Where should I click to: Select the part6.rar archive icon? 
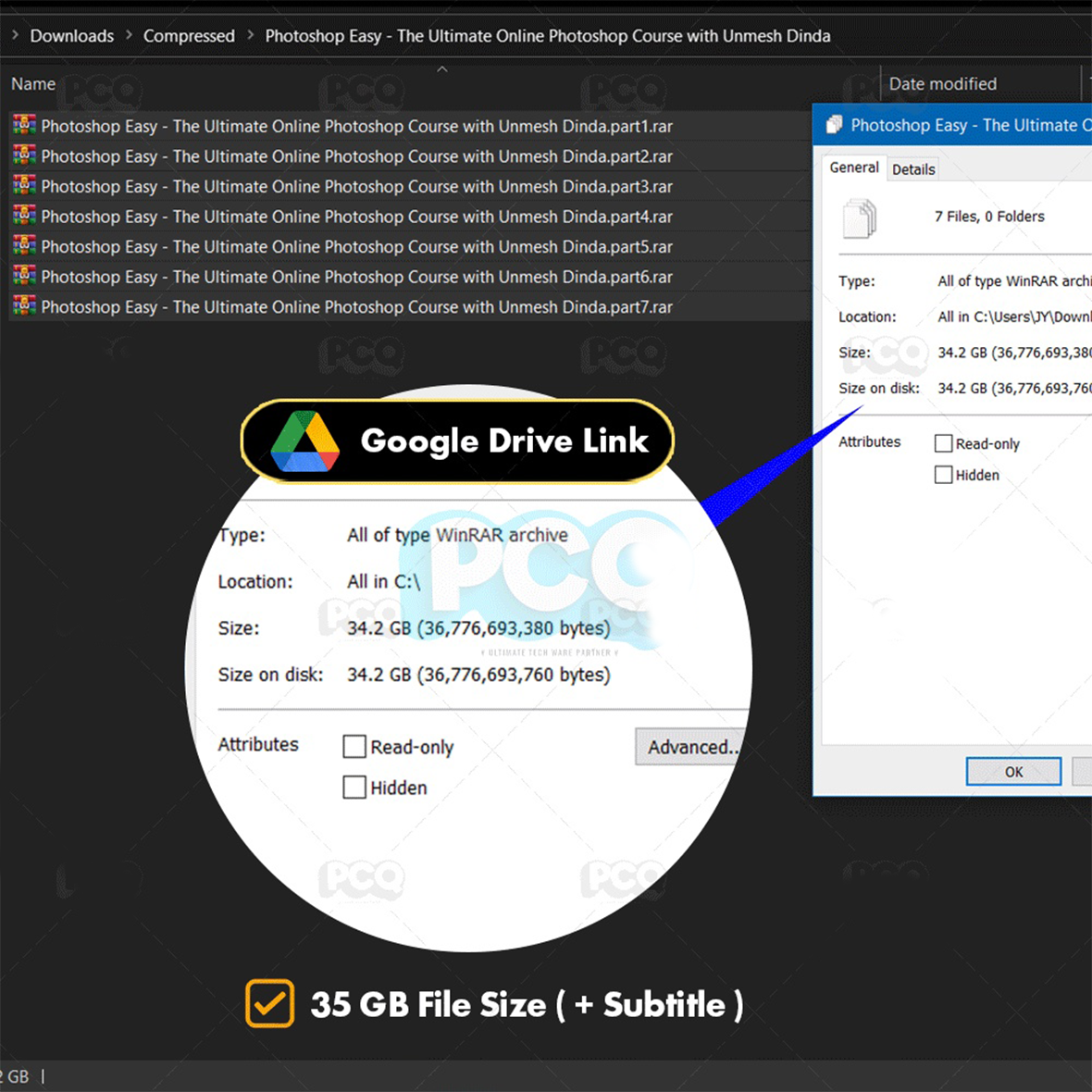(24, 275)
